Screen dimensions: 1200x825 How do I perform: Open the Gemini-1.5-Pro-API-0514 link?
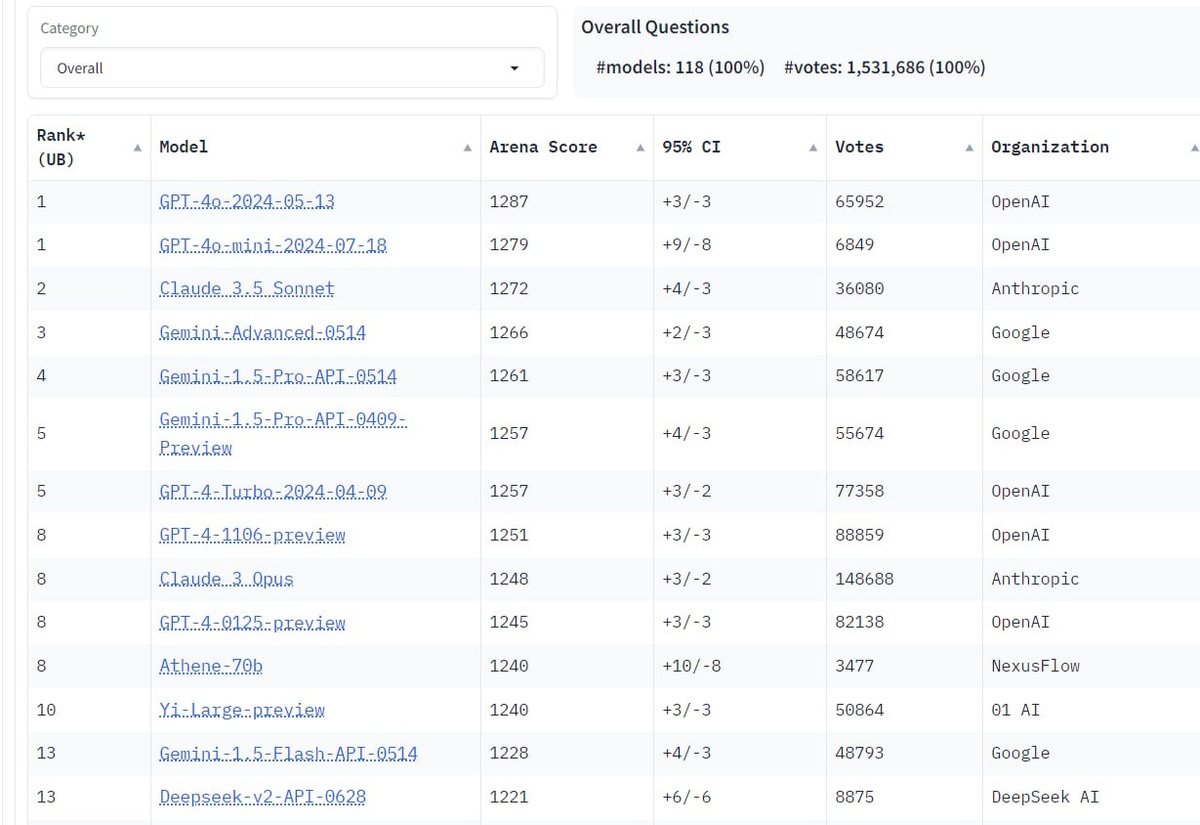(278, 376)
